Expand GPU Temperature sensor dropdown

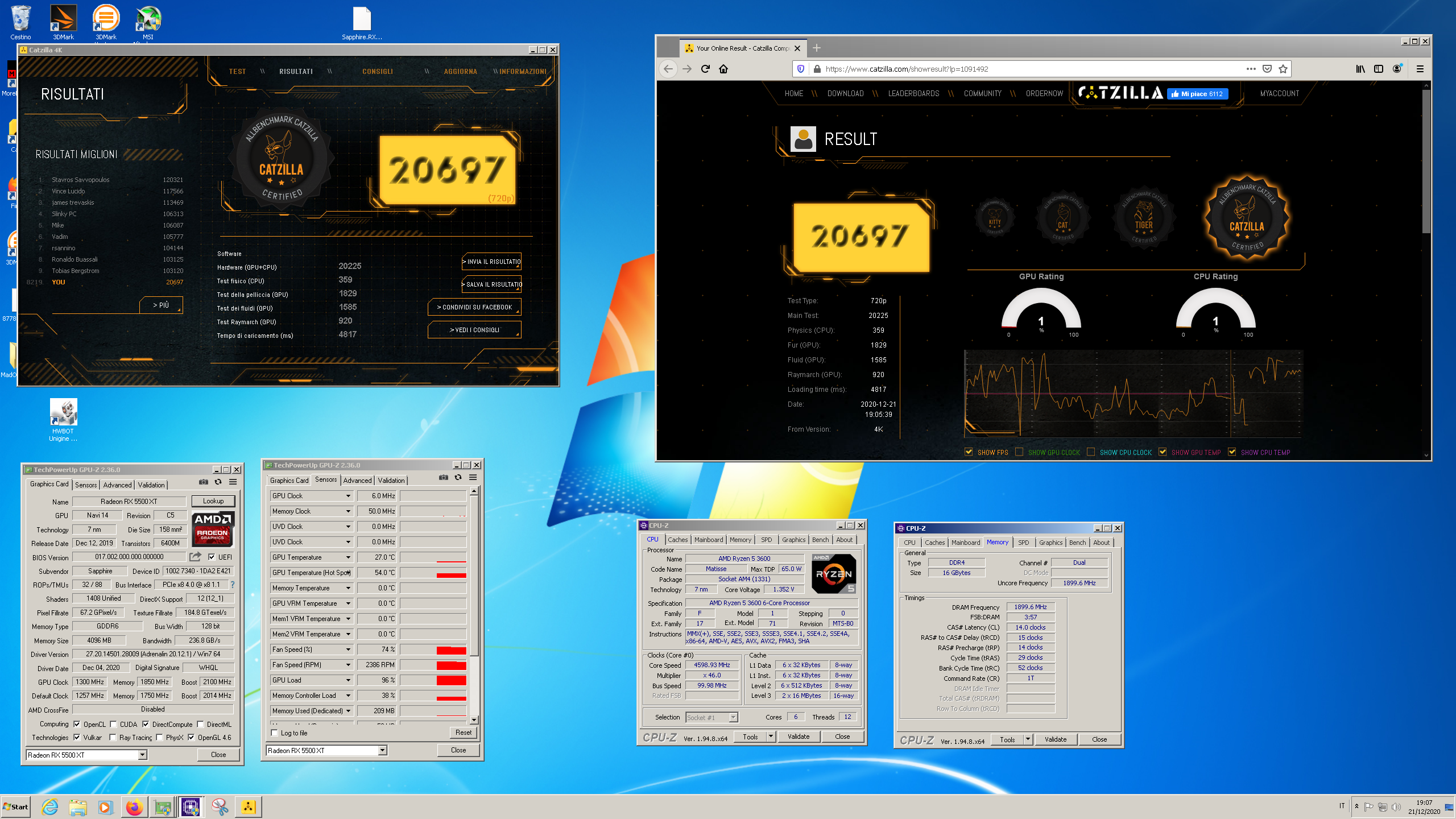click(348, 557)
